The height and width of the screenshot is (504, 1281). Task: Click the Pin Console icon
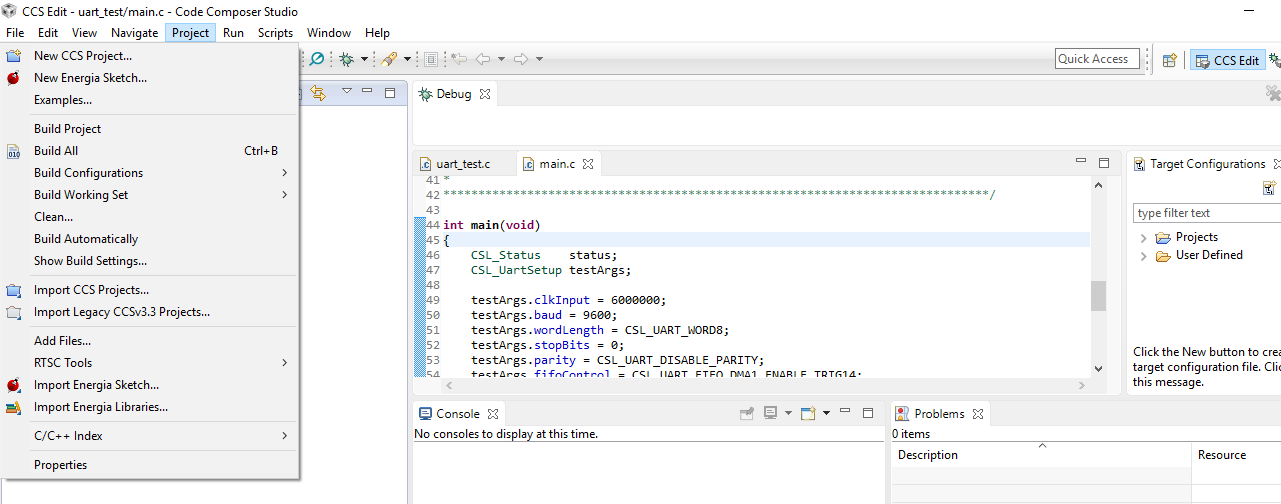[747, 413]
